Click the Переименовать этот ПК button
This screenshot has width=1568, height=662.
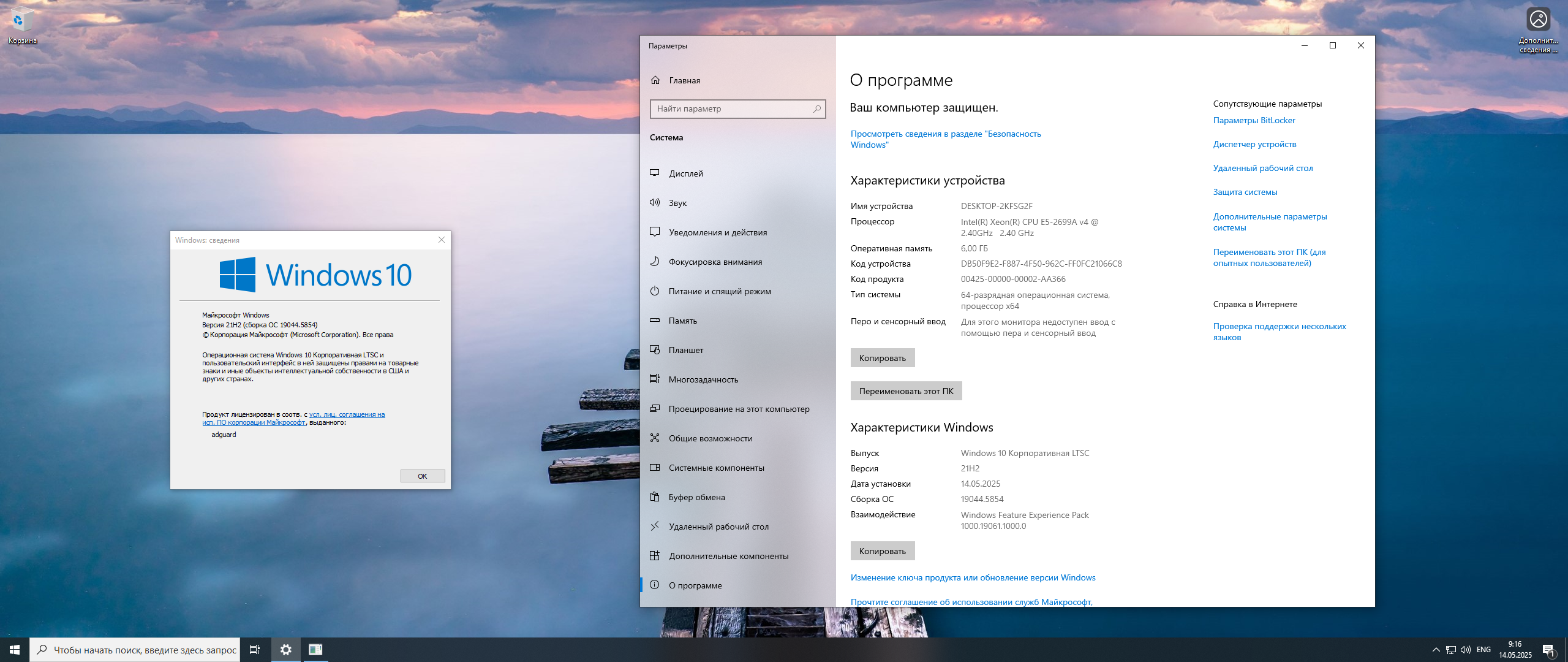tap(906, 391)
